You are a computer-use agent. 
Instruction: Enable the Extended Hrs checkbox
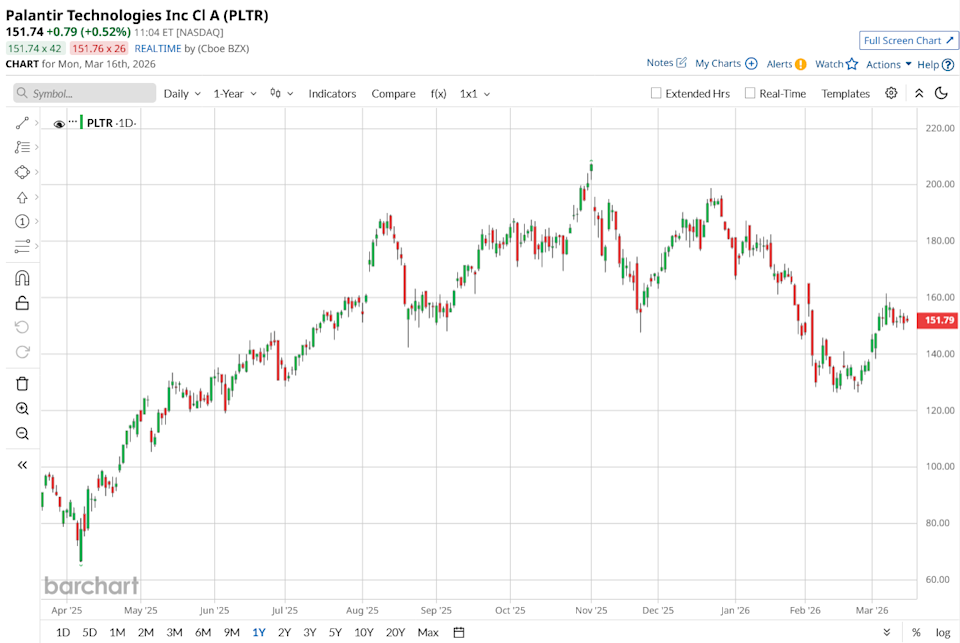pyautogui.click(x=656, y=93)
